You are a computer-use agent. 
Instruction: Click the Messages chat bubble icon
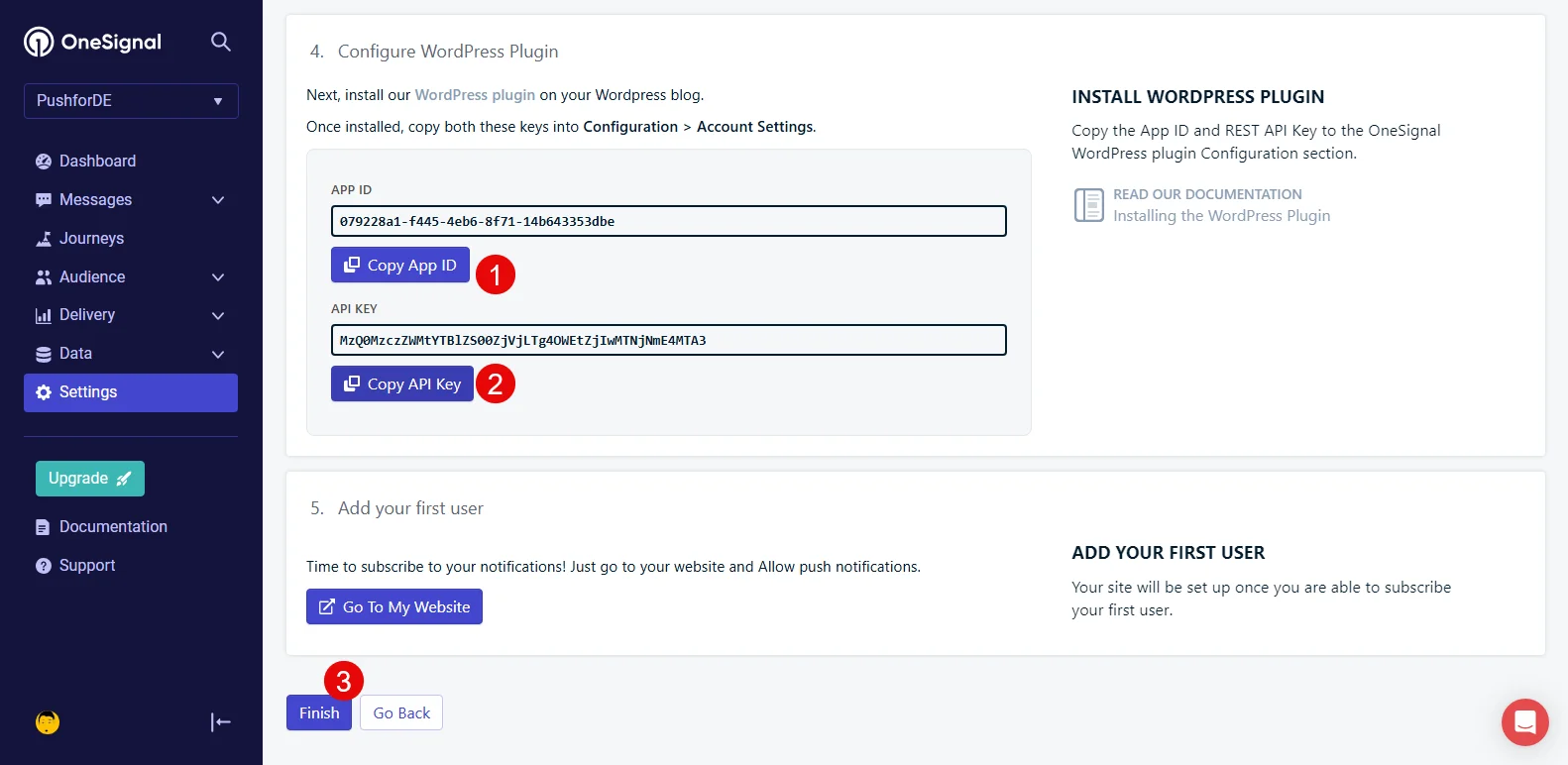(44, 200)
